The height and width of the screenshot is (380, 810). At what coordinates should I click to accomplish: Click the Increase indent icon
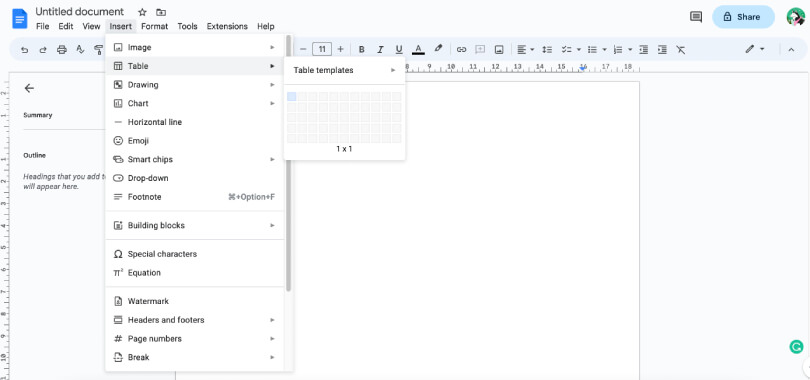pyautogui.click(x=662, y=50)
